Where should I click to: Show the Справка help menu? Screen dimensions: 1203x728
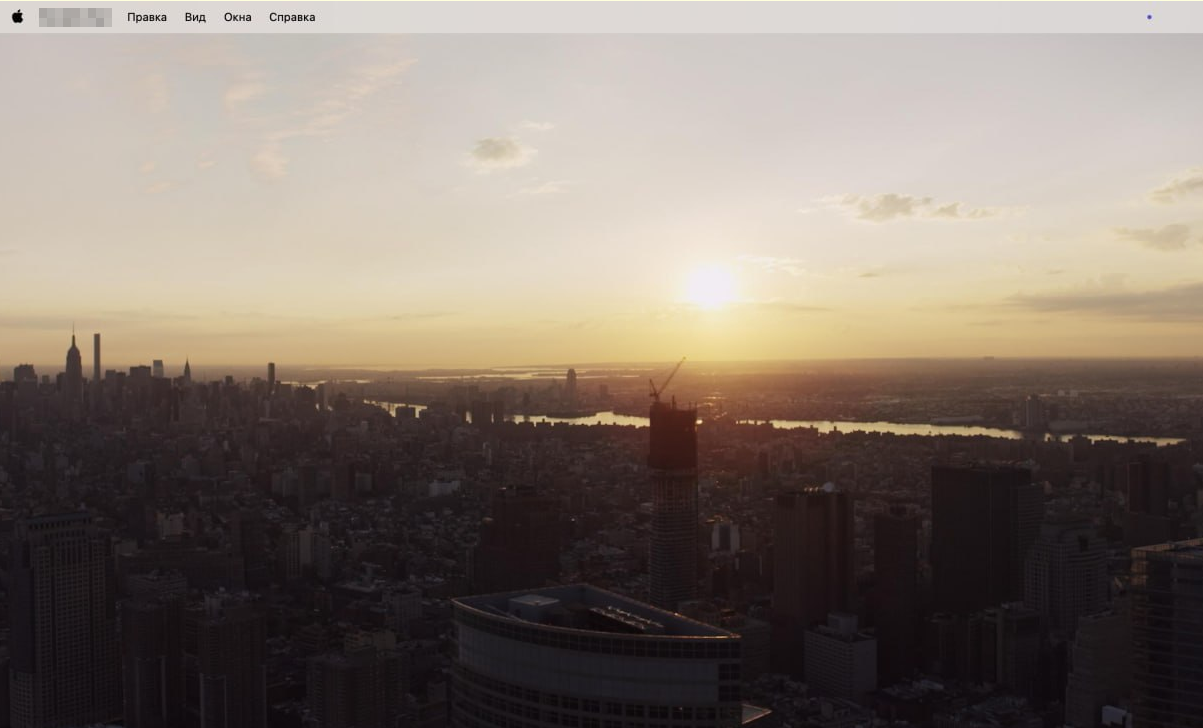coord(292,17)
